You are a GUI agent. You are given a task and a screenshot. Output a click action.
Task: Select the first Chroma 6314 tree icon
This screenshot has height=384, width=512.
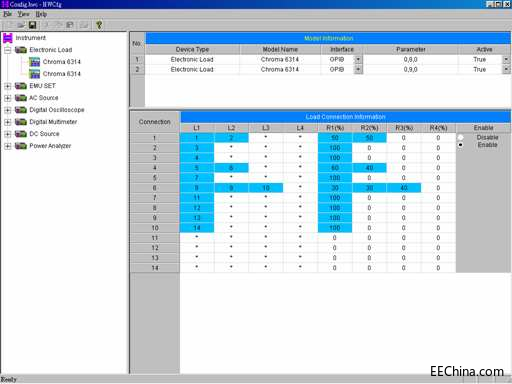point(34,62)
